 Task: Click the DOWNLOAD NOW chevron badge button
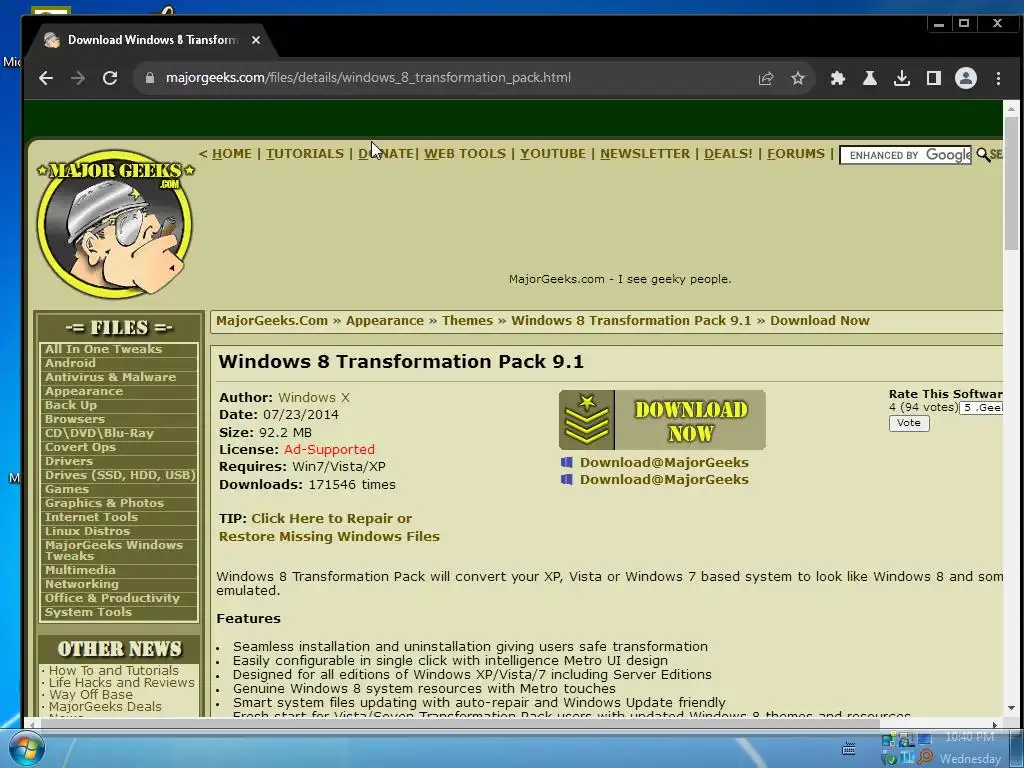[662, 420]
